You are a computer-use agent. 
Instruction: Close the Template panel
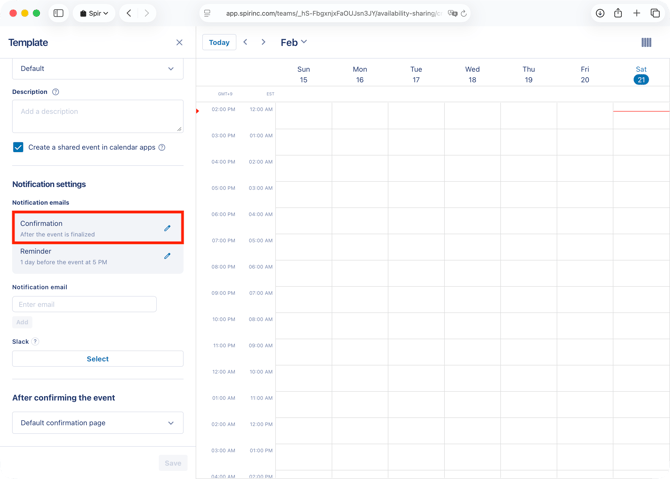pos(179,43)
